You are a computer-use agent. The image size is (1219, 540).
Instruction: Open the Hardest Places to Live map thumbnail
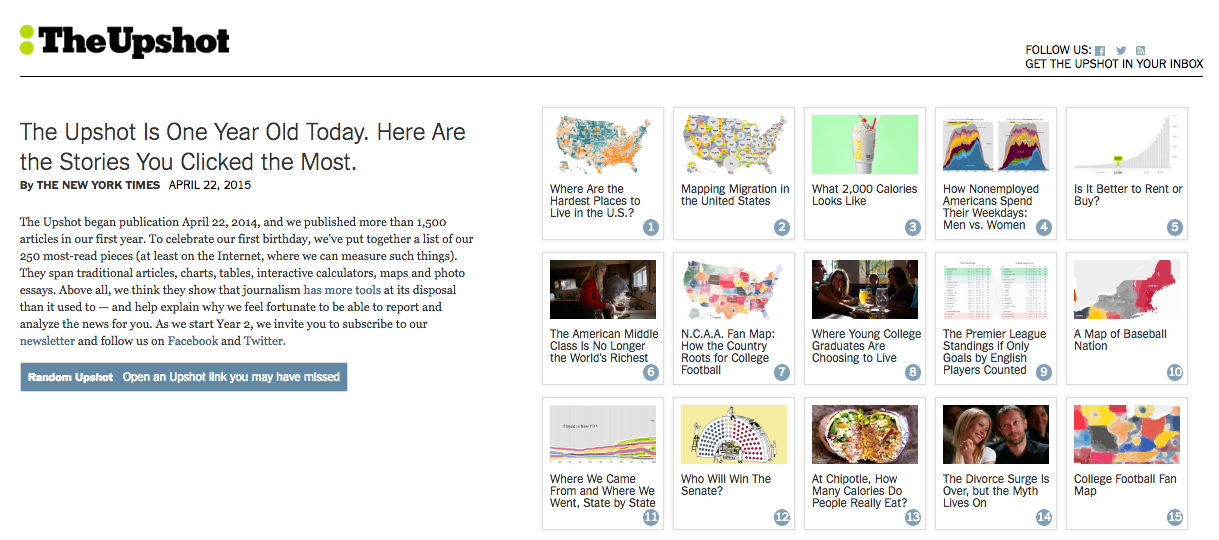pos(602,145)
